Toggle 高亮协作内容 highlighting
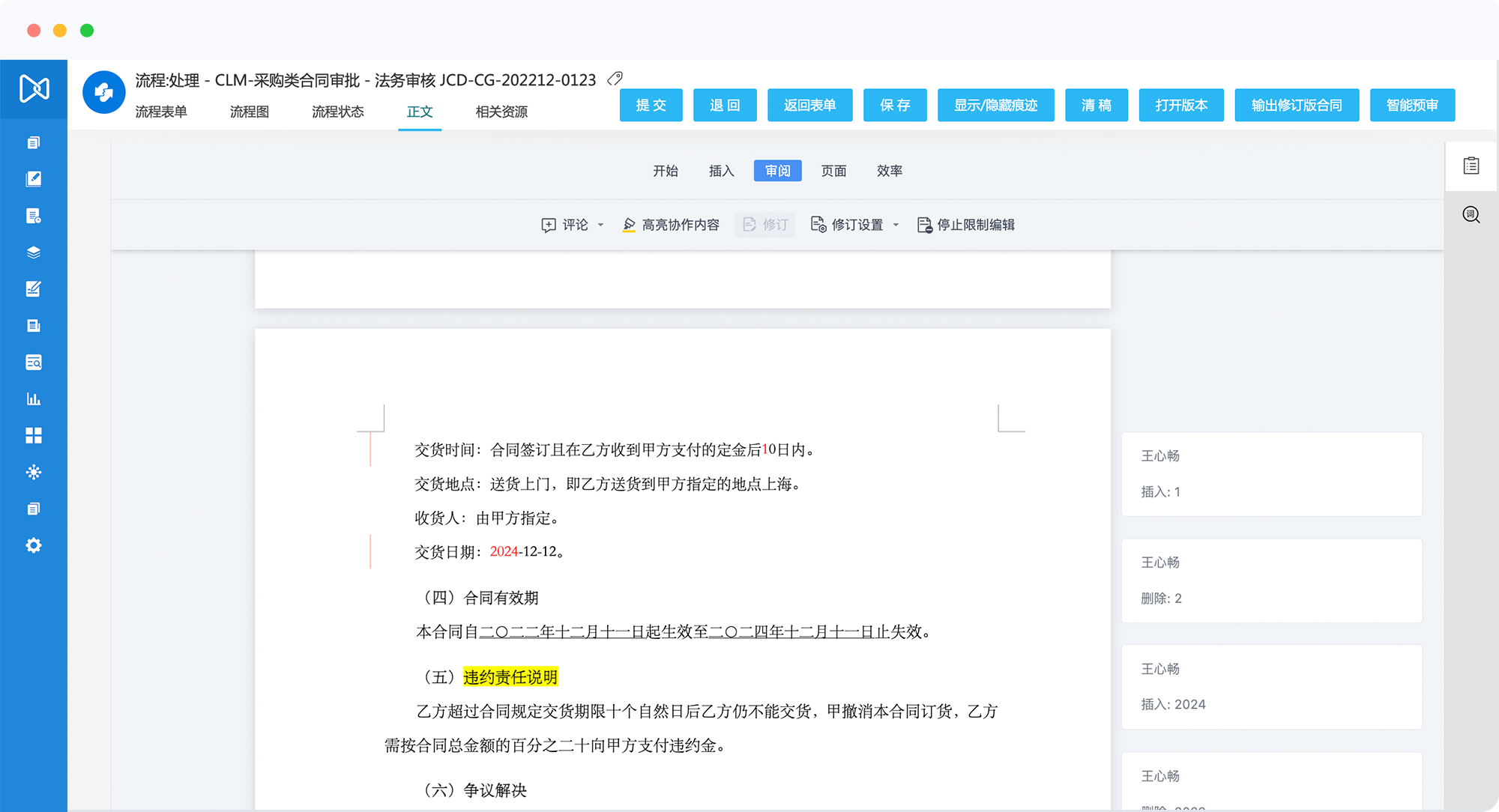The image size is (1499, 812). pos(671,225)
